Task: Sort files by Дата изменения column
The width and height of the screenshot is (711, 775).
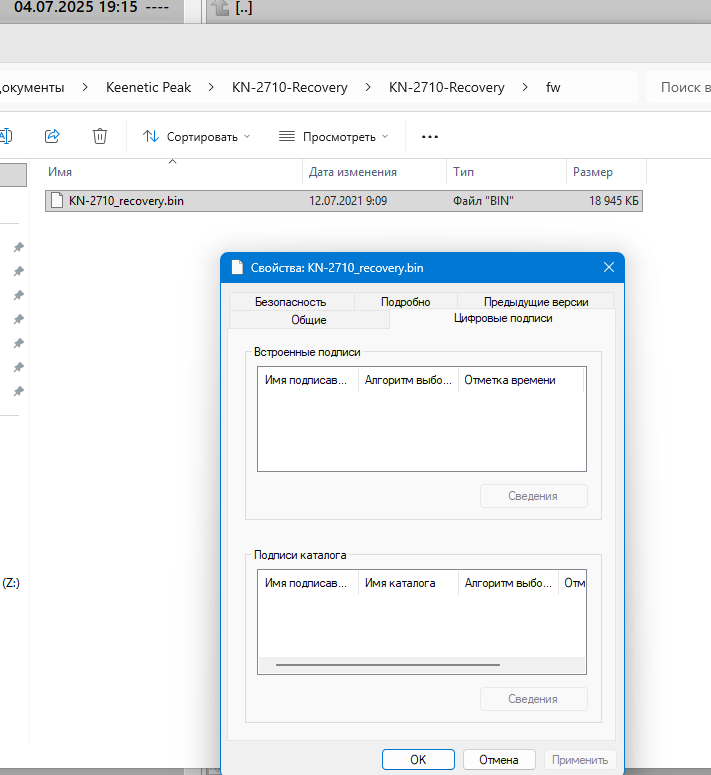Action: tap(353, 172)
